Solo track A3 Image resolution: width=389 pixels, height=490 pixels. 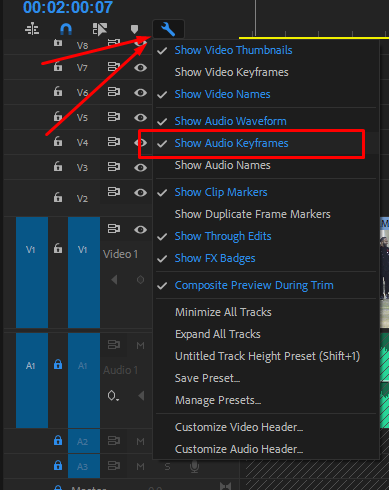pos(167,466)
